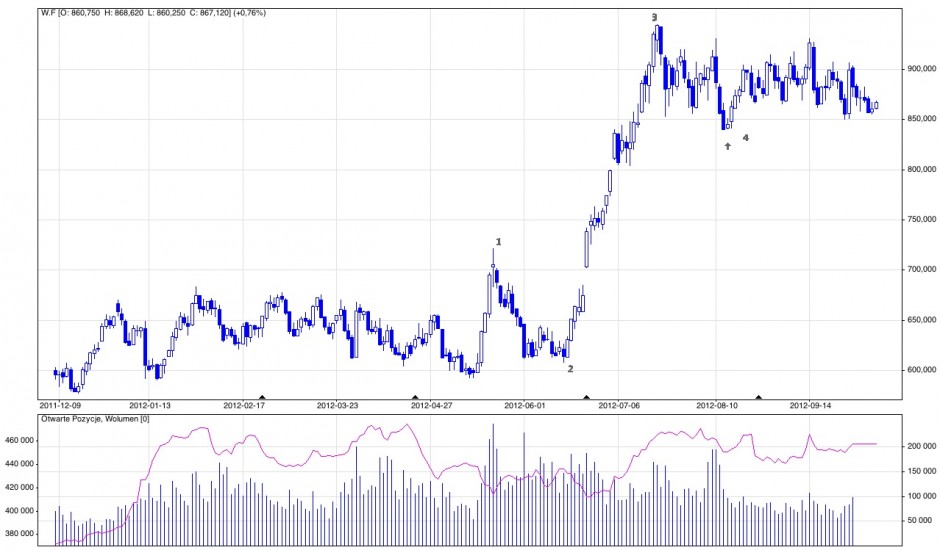Click the black triangle marker near 2012-02-17
940x550 pixels.
tap(262, 397)
